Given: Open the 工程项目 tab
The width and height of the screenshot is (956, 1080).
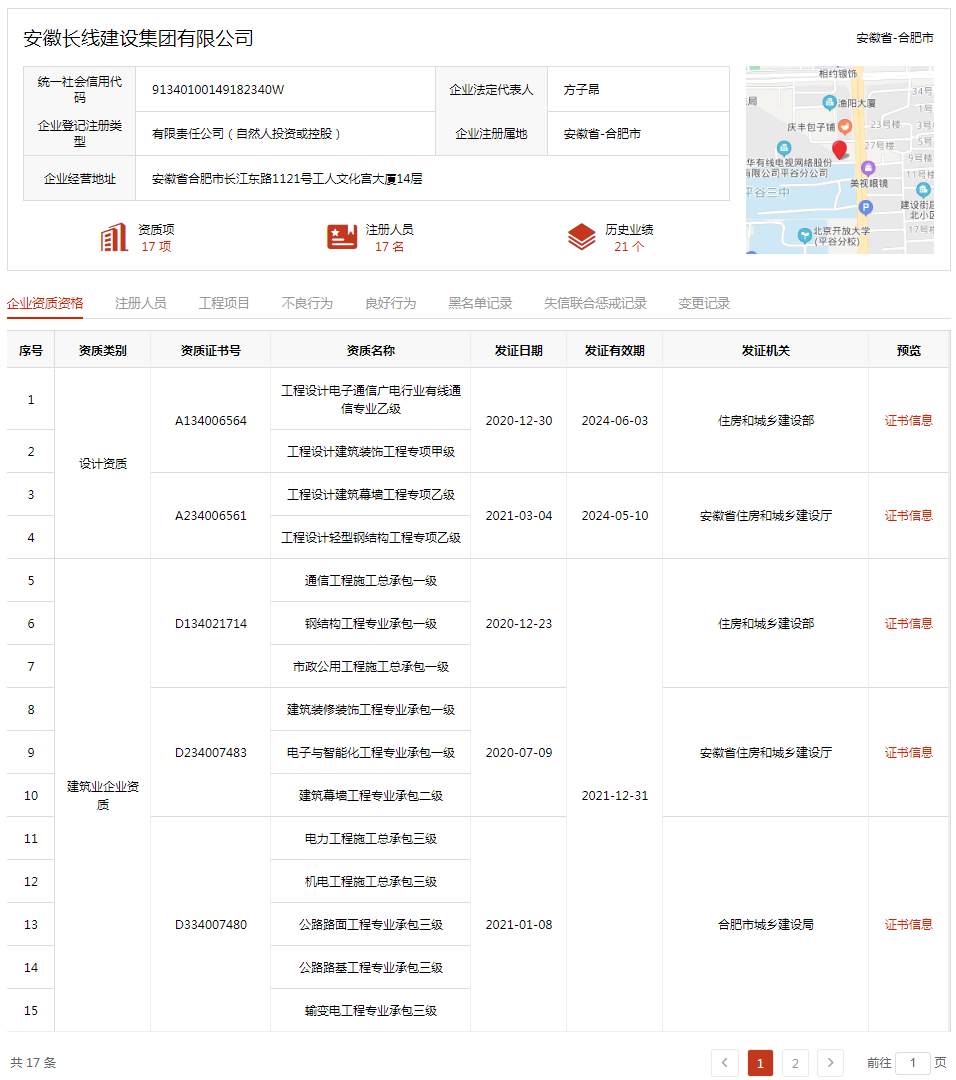Looking at the screenshot, I should [x=227, y=301].
